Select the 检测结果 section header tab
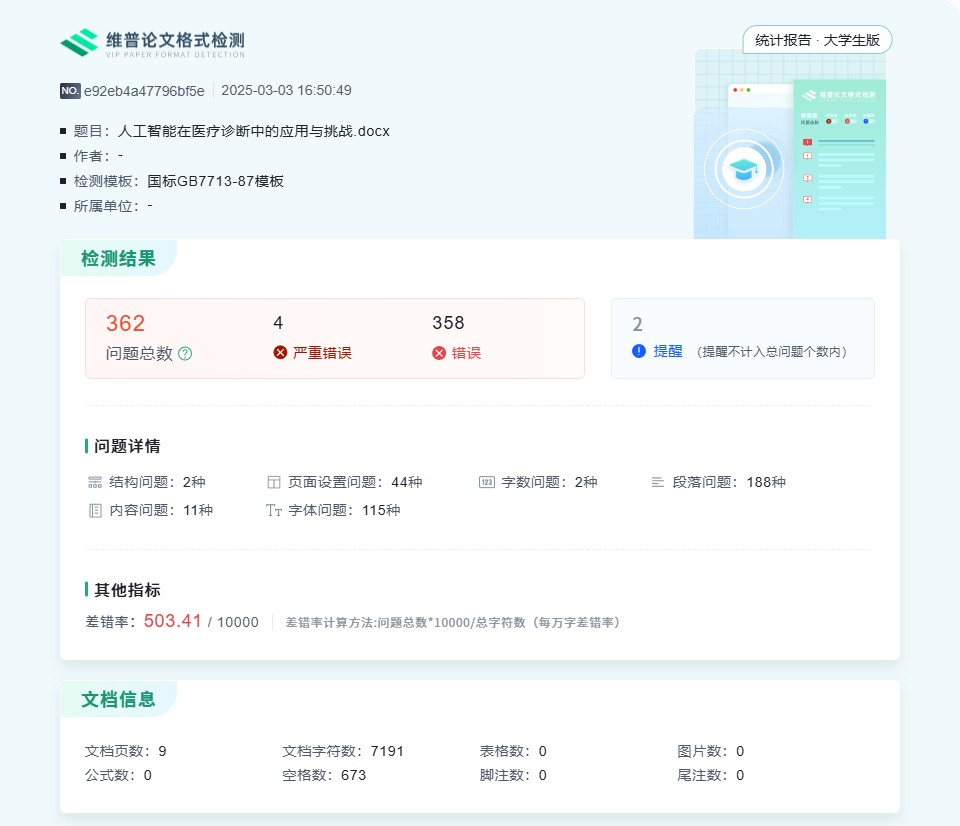The height and width of the screenshot is (826, 960). 118,259
